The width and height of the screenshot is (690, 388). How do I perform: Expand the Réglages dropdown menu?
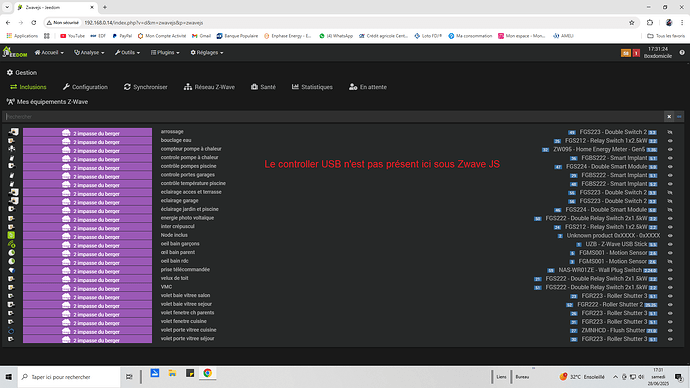(207, 52)
